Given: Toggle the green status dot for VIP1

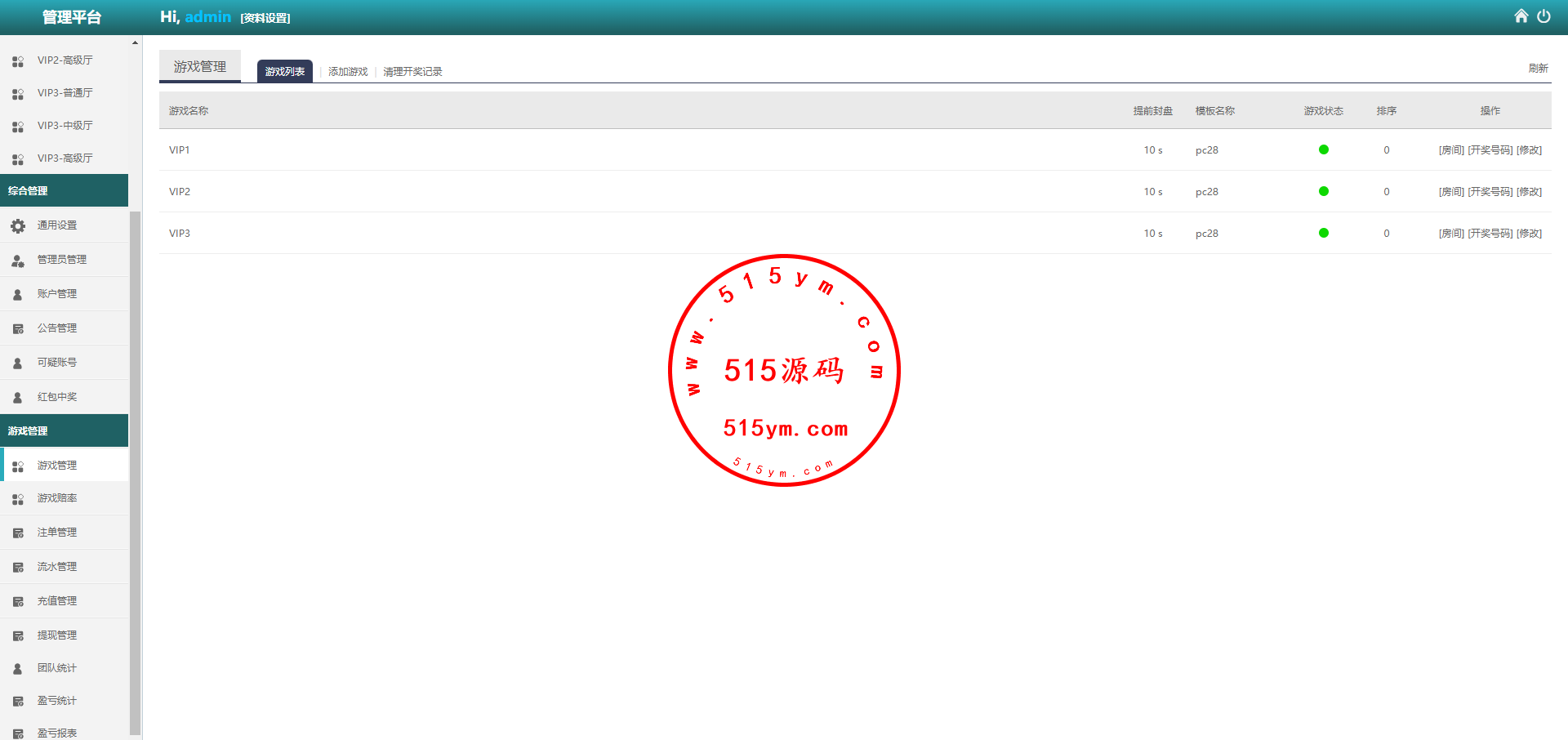Looking at the screenshot, I should coord(1323,149).
